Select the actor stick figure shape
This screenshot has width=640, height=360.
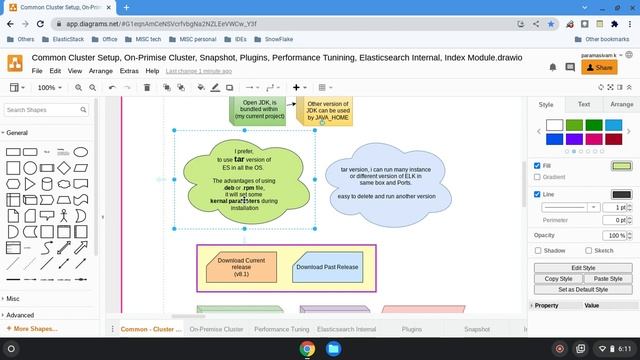64,216
